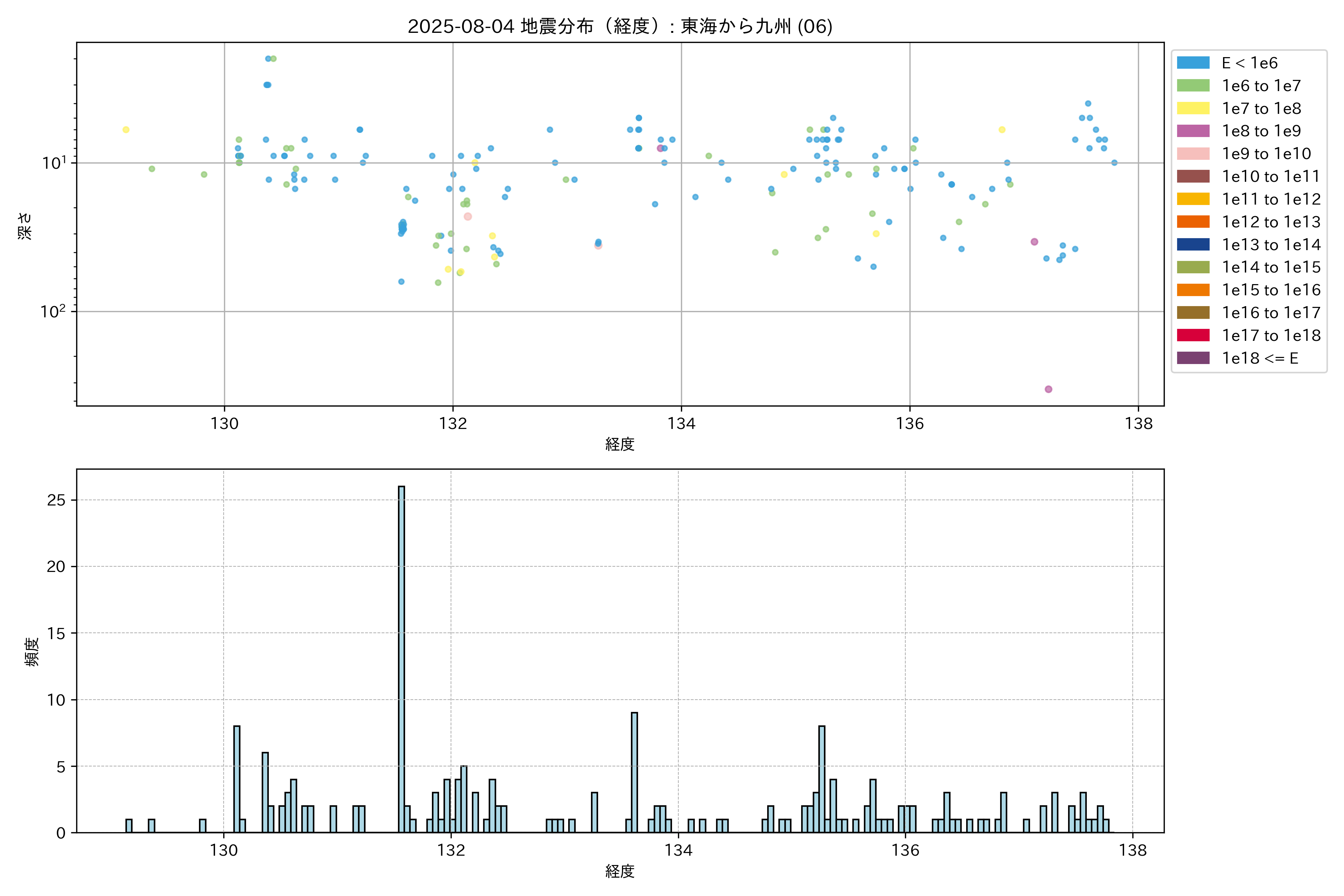Click the yellow 1e7 to 1e8 swatch

[x=1192, y=109]
